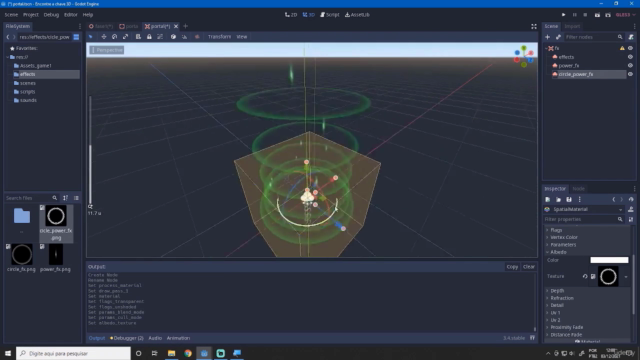640x360 pixels.
Task: Click the save resource icon in Inspector
Action: tap(569, 200)
